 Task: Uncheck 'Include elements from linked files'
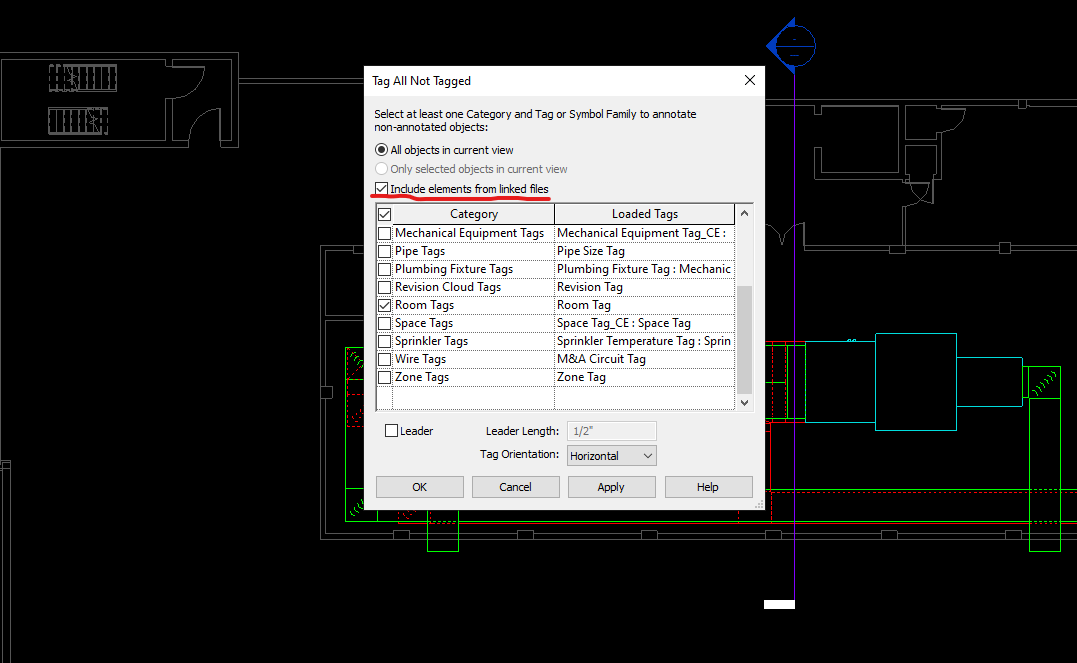click(x=382, y=188)
